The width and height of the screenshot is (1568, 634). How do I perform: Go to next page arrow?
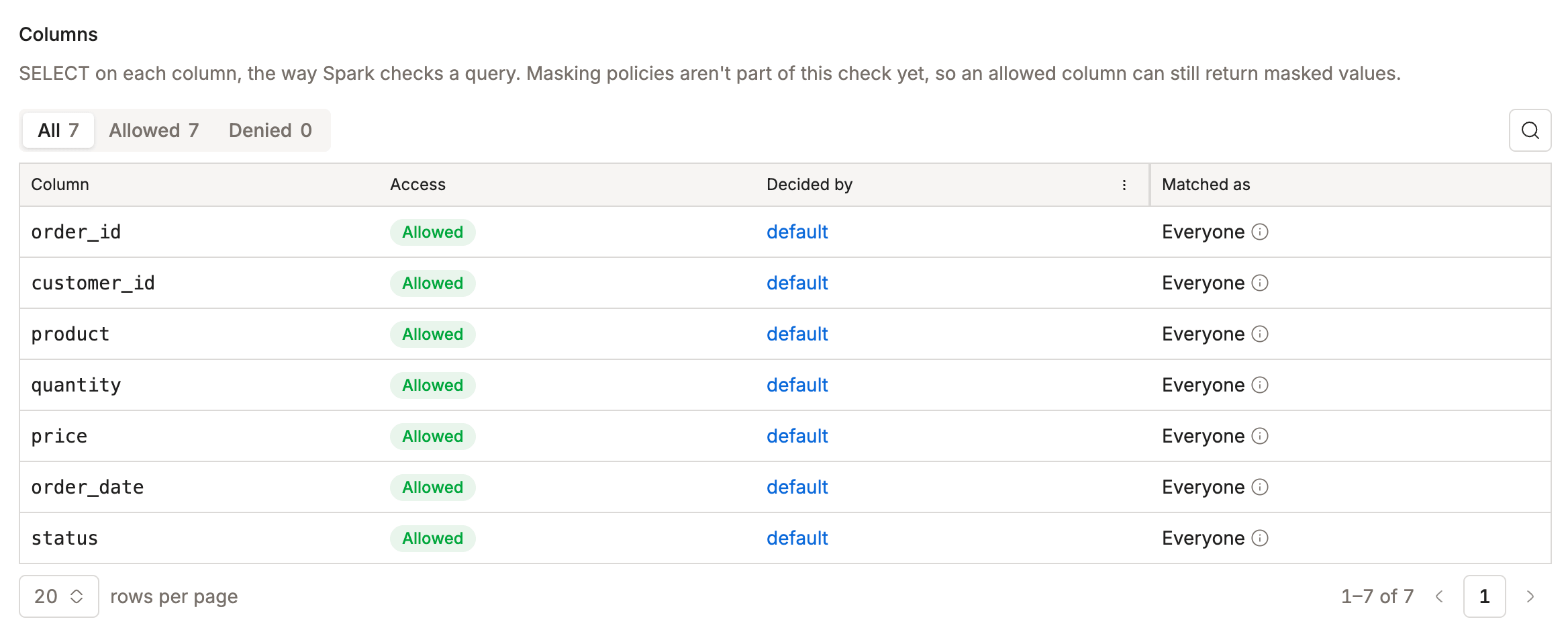click(x=1530, y=596)
